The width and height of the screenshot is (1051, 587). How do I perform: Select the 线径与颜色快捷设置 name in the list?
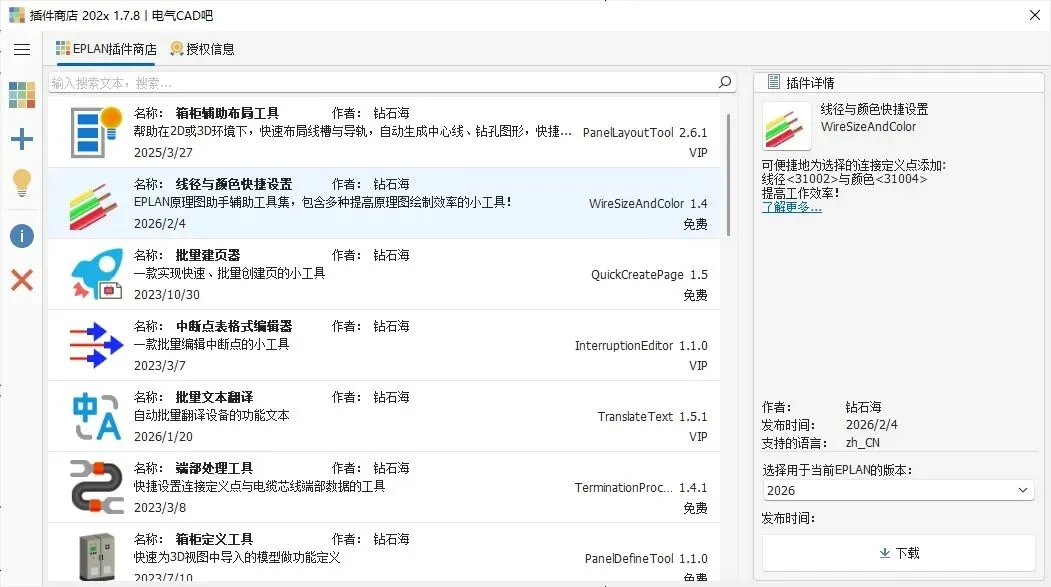point(234,184)
